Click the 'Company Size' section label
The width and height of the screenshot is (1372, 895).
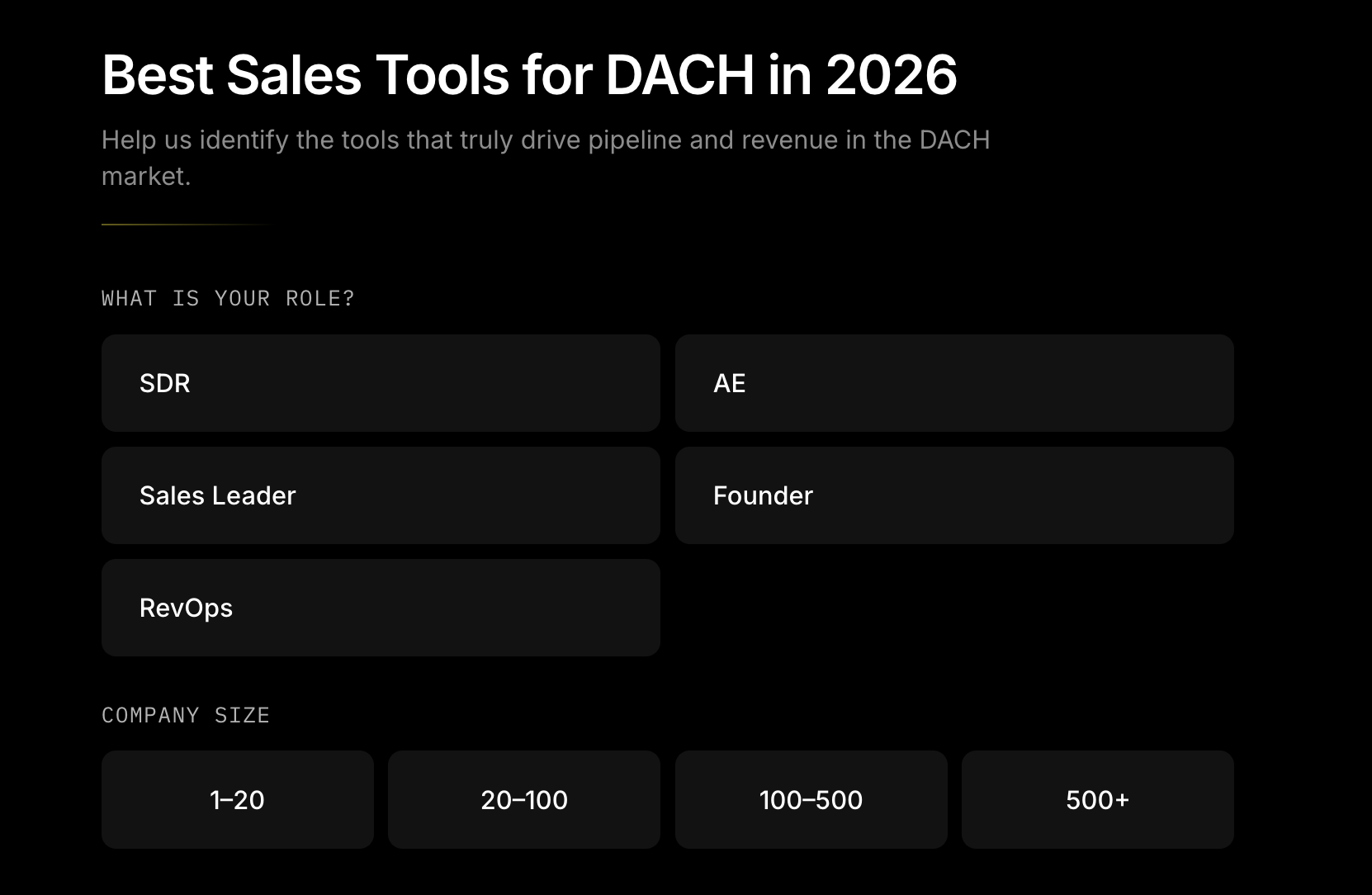tap(186, 715)
